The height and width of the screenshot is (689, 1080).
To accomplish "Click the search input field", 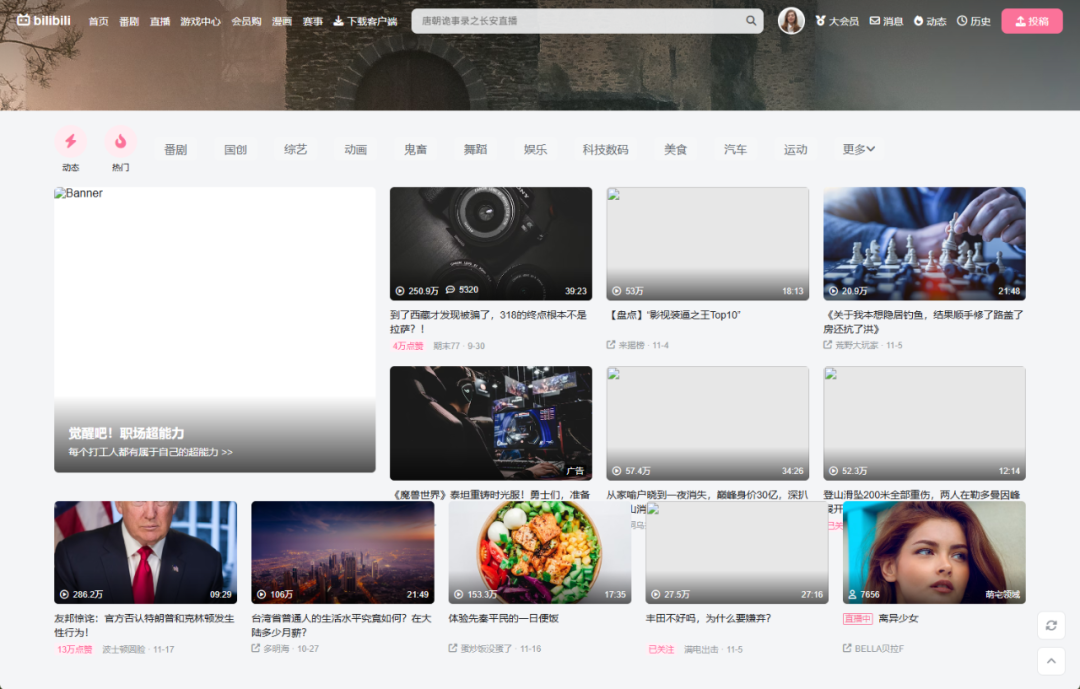I will click(x=575, y=21).
